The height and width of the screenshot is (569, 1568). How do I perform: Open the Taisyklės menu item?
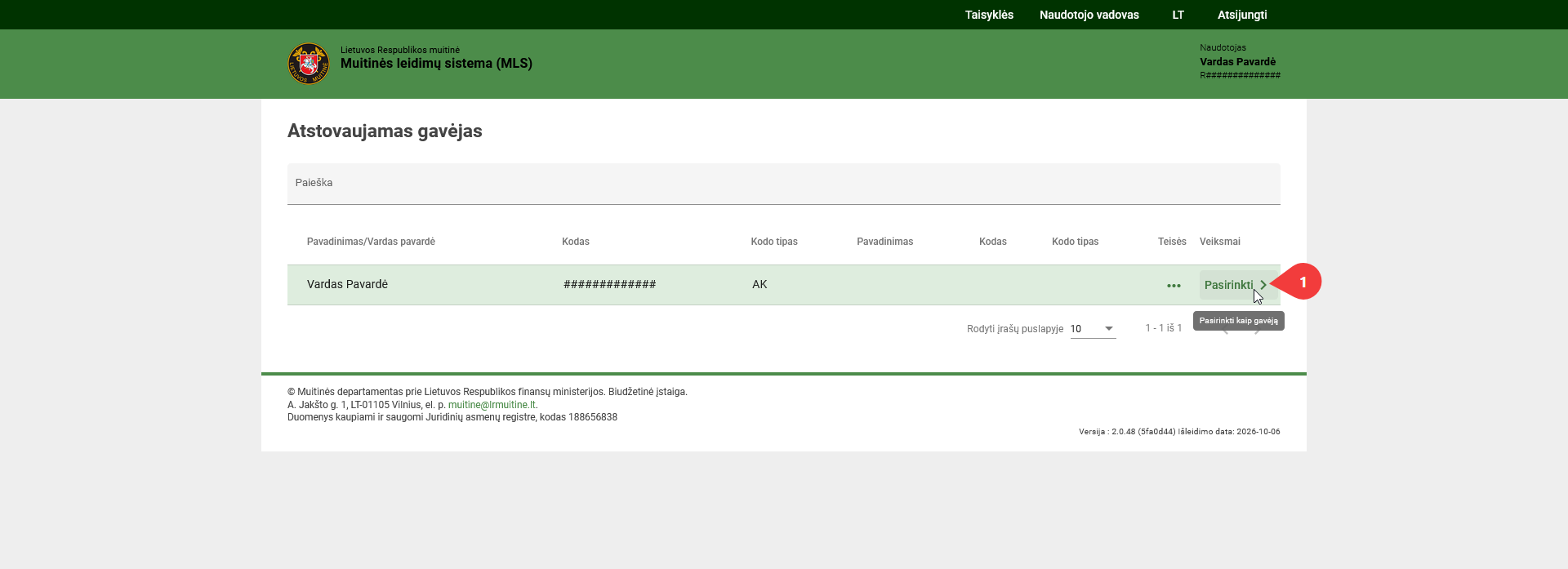pyautogui.click(x=989, y=15)
